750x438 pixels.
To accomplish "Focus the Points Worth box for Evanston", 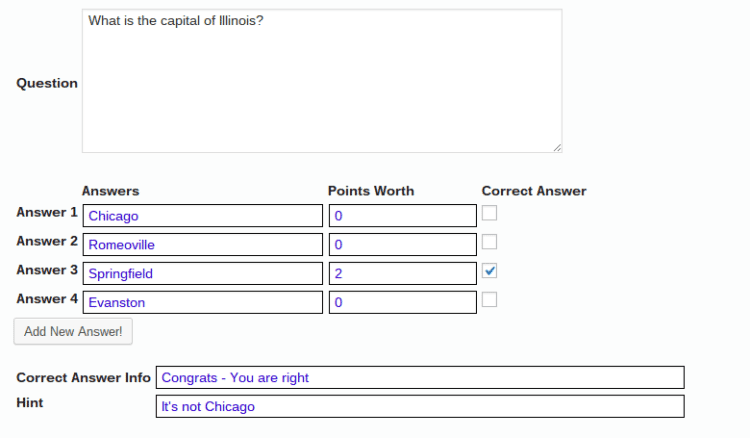I will click(x=402, y=302).
